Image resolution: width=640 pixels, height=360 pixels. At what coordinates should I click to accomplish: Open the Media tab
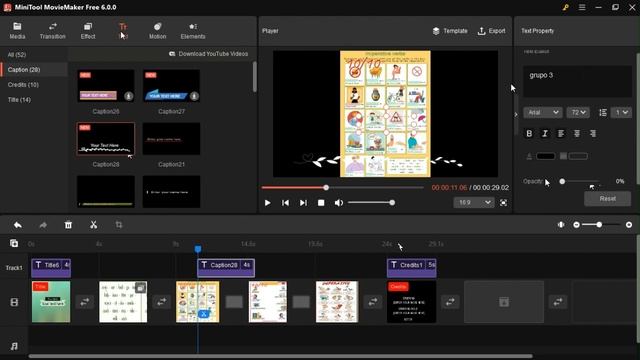(17, 31)
